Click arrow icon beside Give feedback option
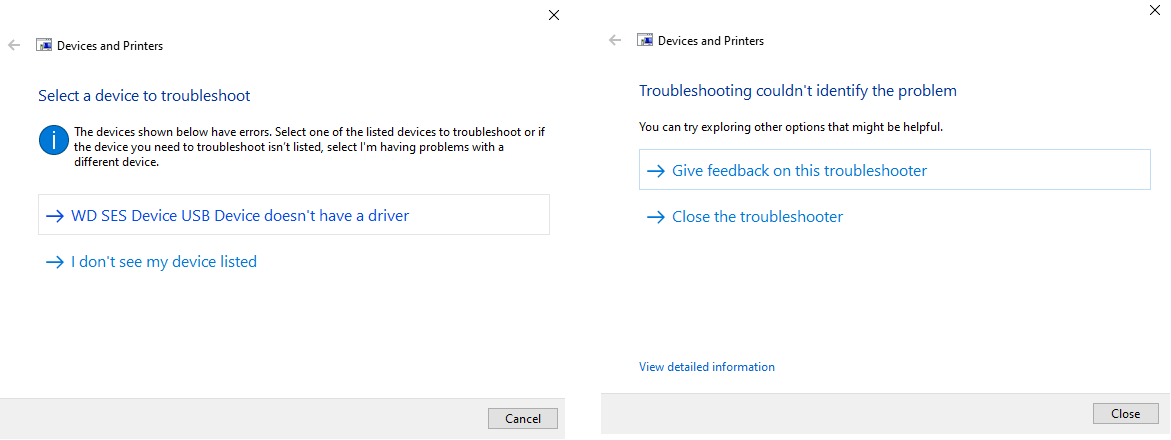 656,171
